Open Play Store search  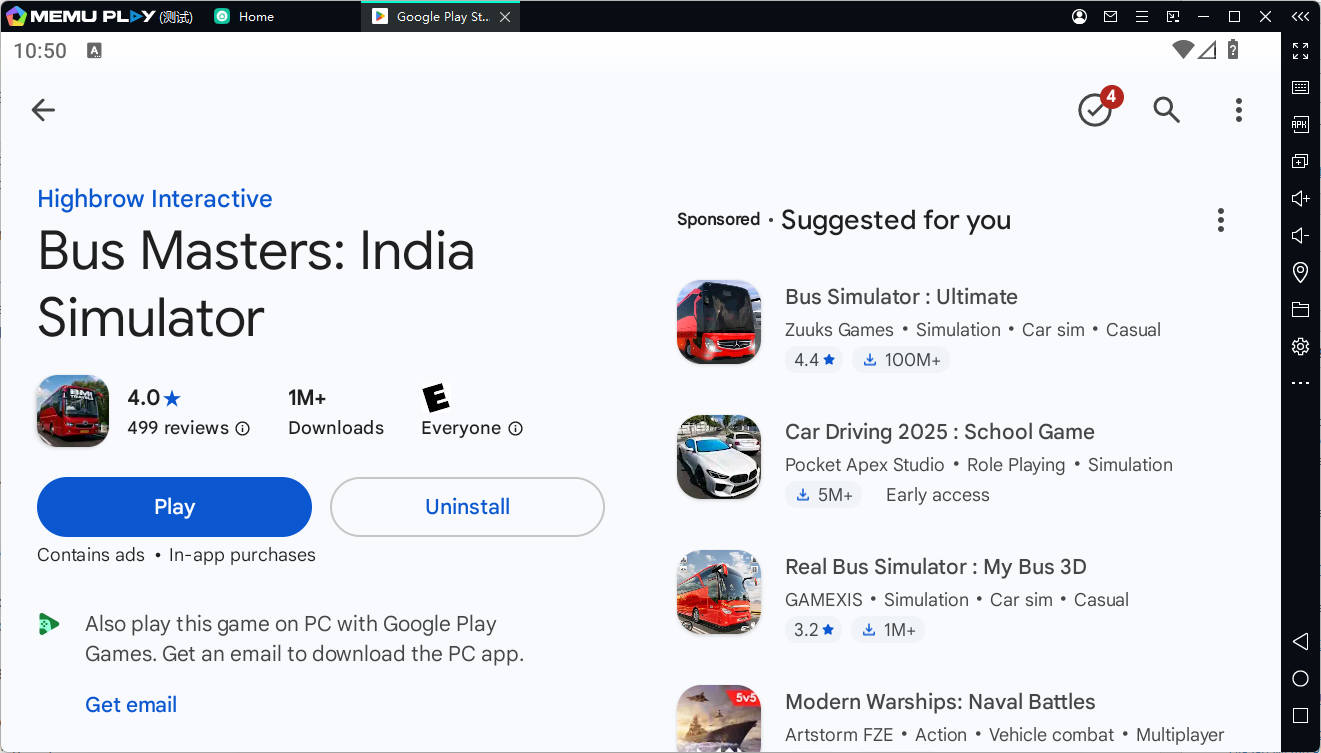(1167, 110)
